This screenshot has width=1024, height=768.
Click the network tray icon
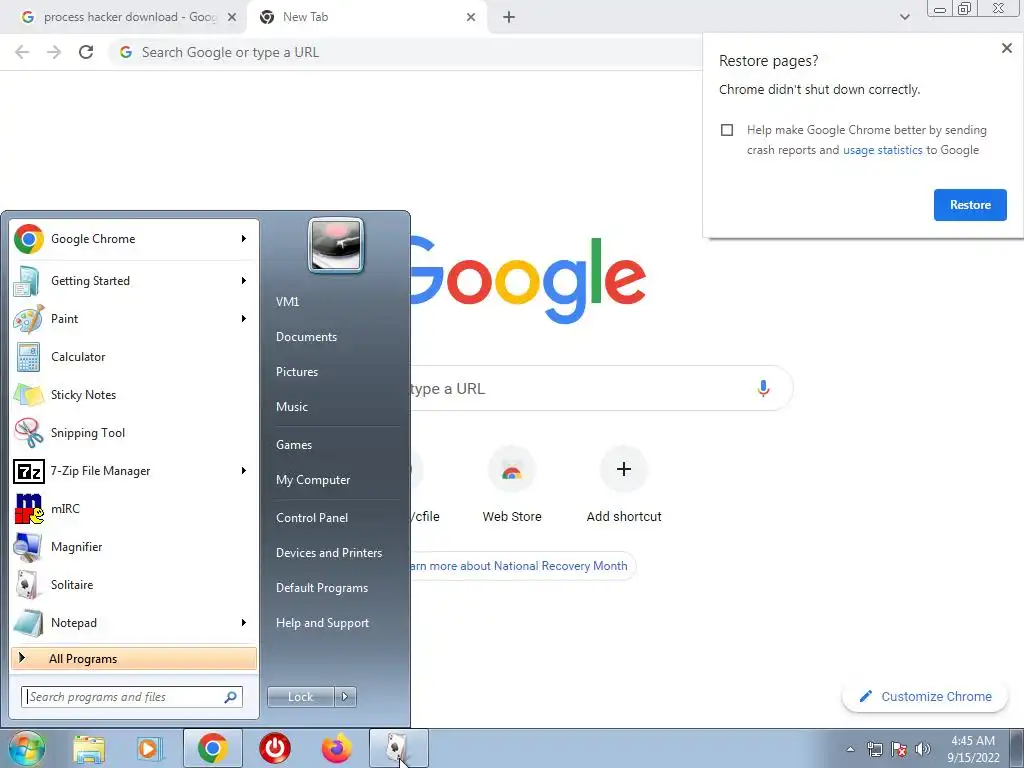pyautogui.click(x=874, y=749)
